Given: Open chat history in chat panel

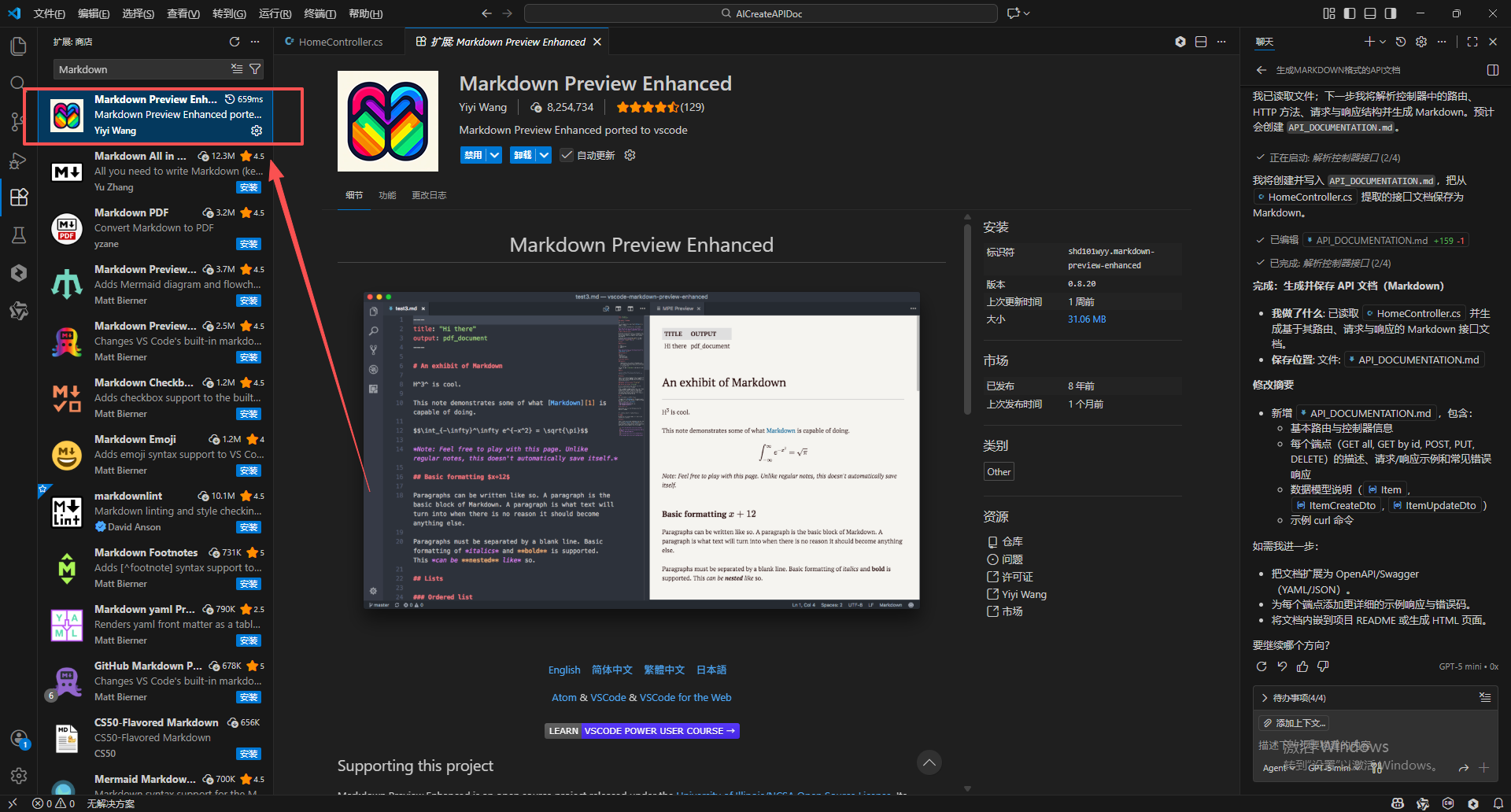Looking at the screenshot, I should click(1401, 42).
